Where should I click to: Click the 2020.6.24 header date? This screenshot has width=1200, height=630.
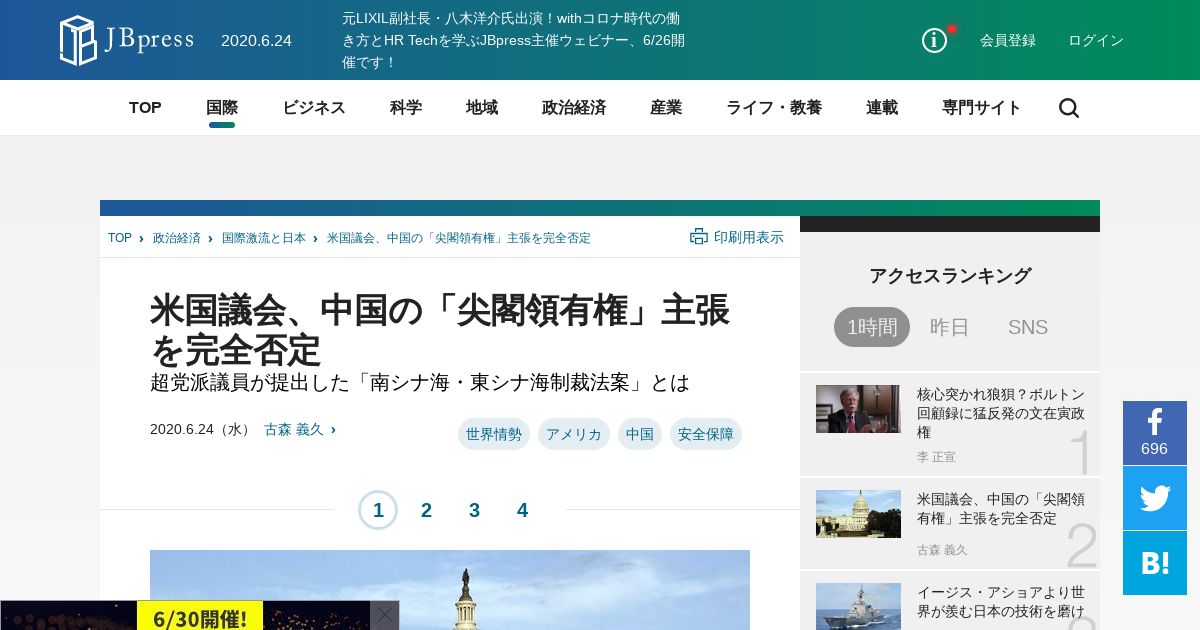[256, 41]
